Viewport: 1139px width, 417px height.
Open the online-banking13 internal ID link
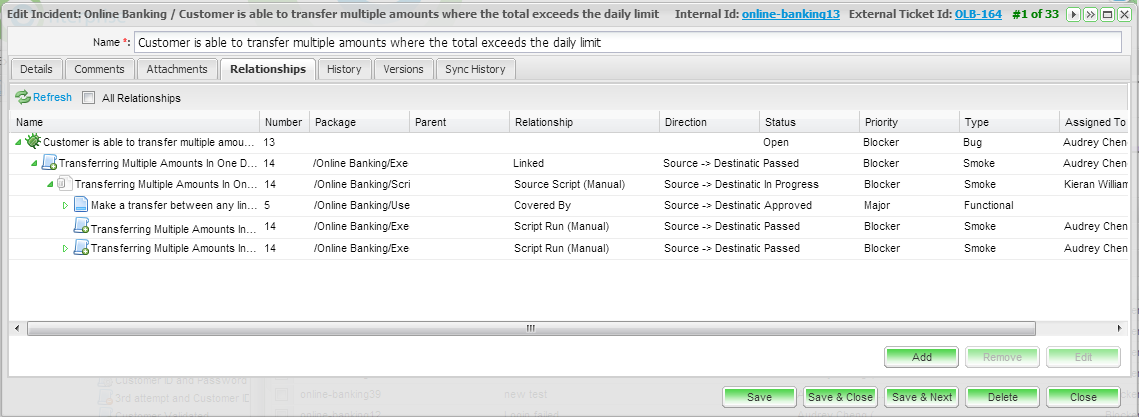click(790, 15)
